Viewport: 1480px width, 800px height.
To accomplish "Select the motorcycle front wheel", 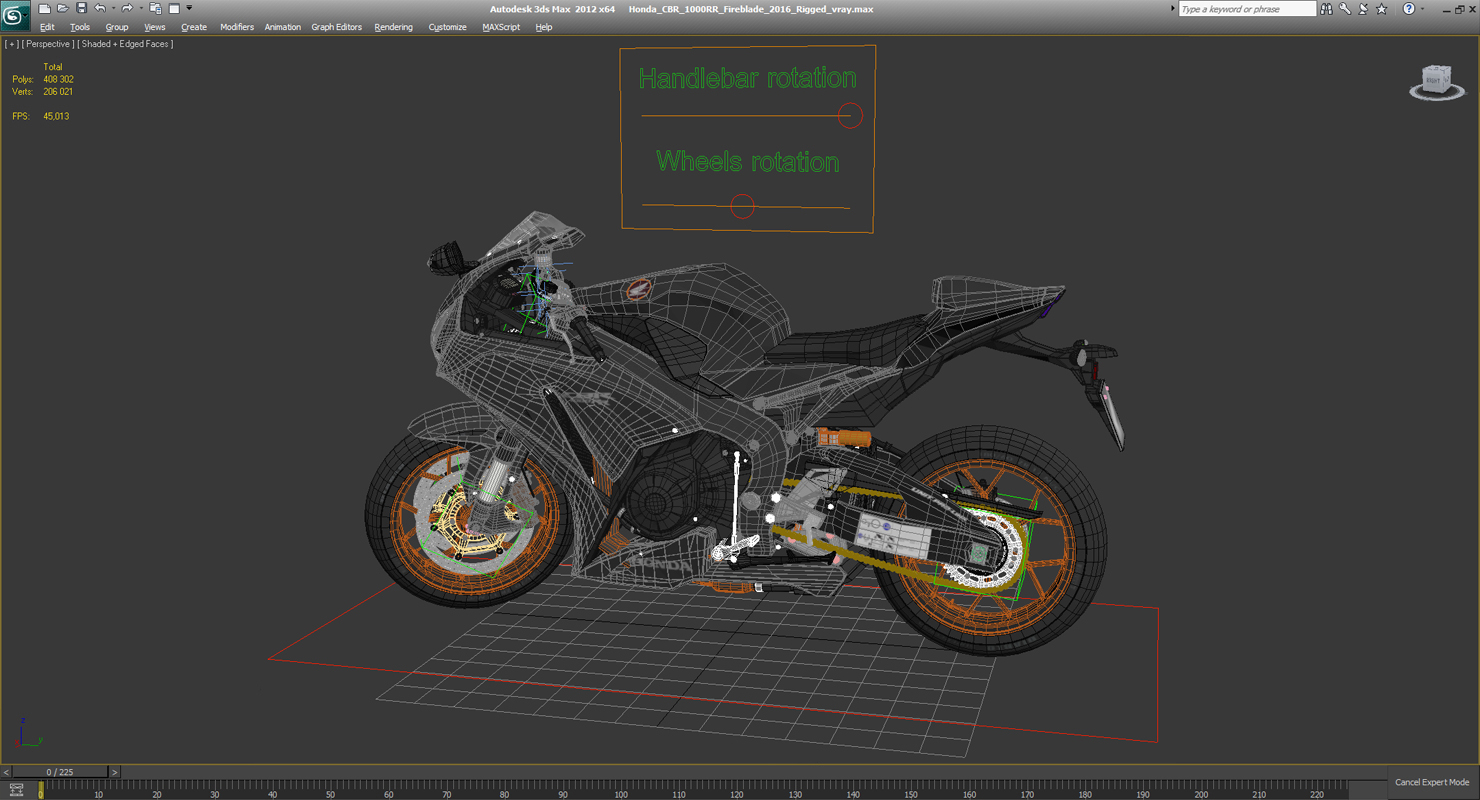I will pos(468,517).
